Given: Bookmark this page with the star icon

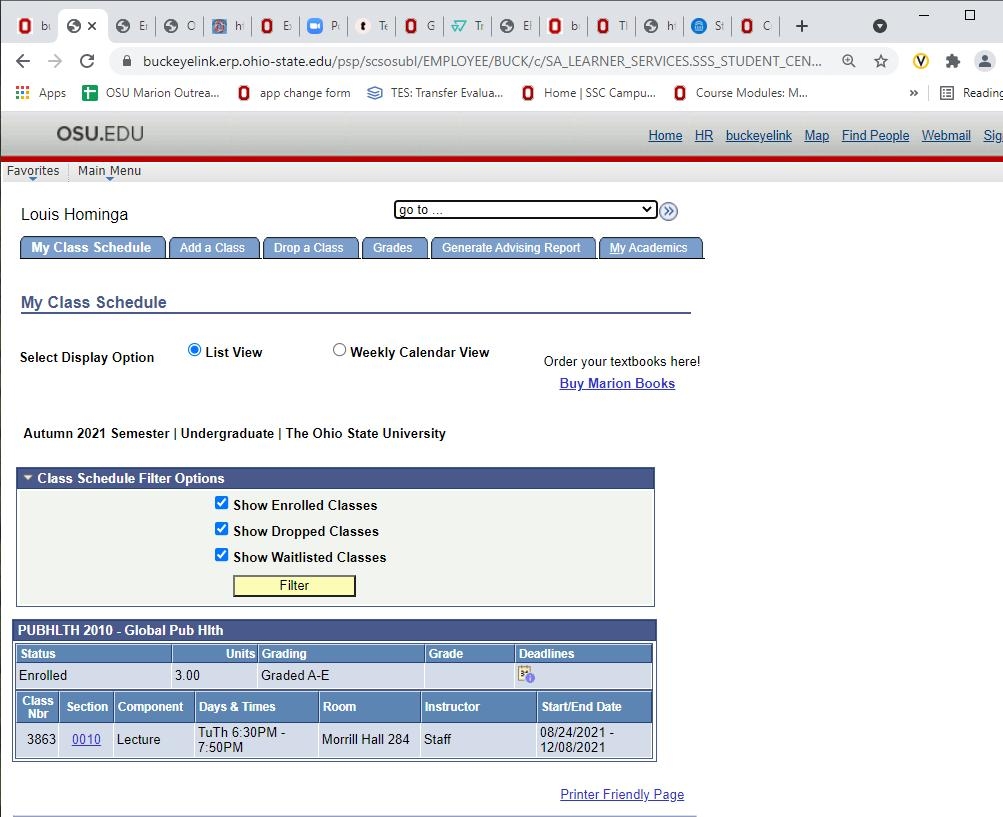Looking at the screenshot, I should 881,61.
